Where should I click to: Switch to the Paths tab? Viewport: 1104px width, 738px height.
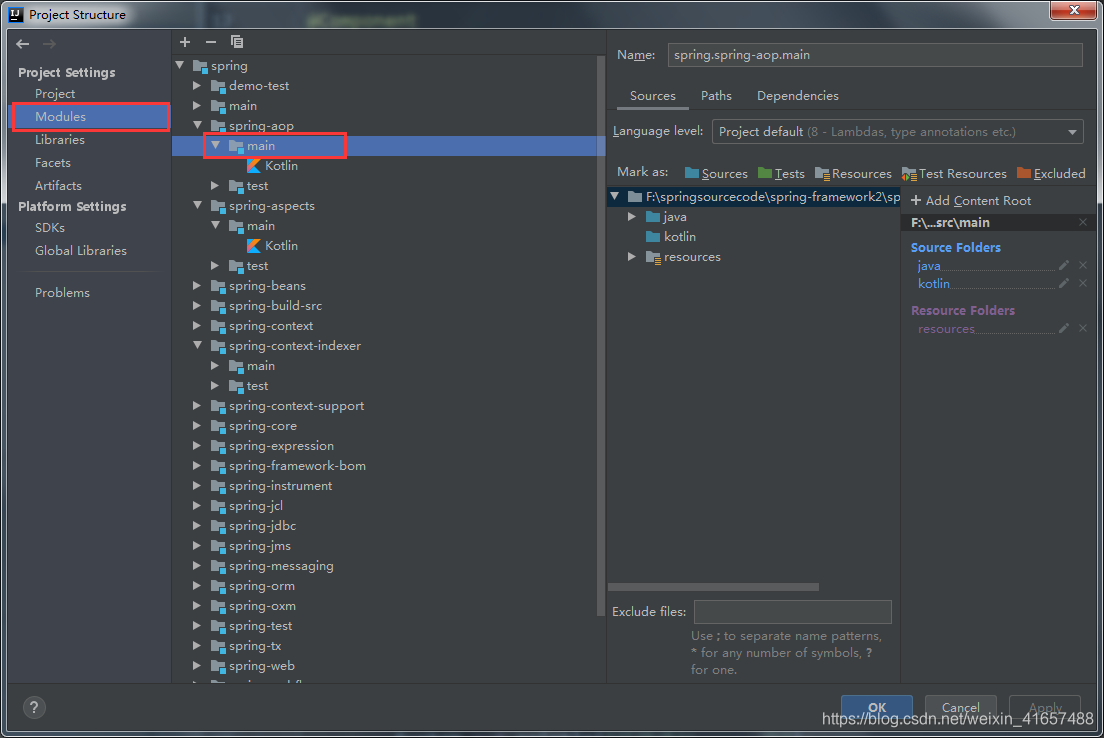coord(716,96)
